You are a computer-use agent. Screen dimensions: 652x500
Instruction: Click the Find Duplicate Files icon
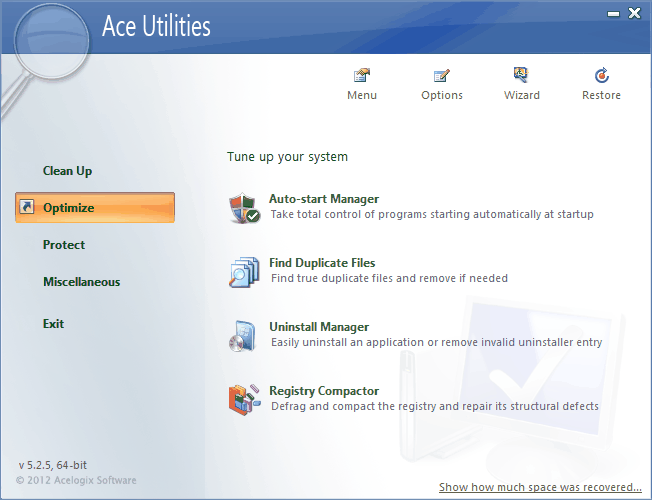point(245,271)
